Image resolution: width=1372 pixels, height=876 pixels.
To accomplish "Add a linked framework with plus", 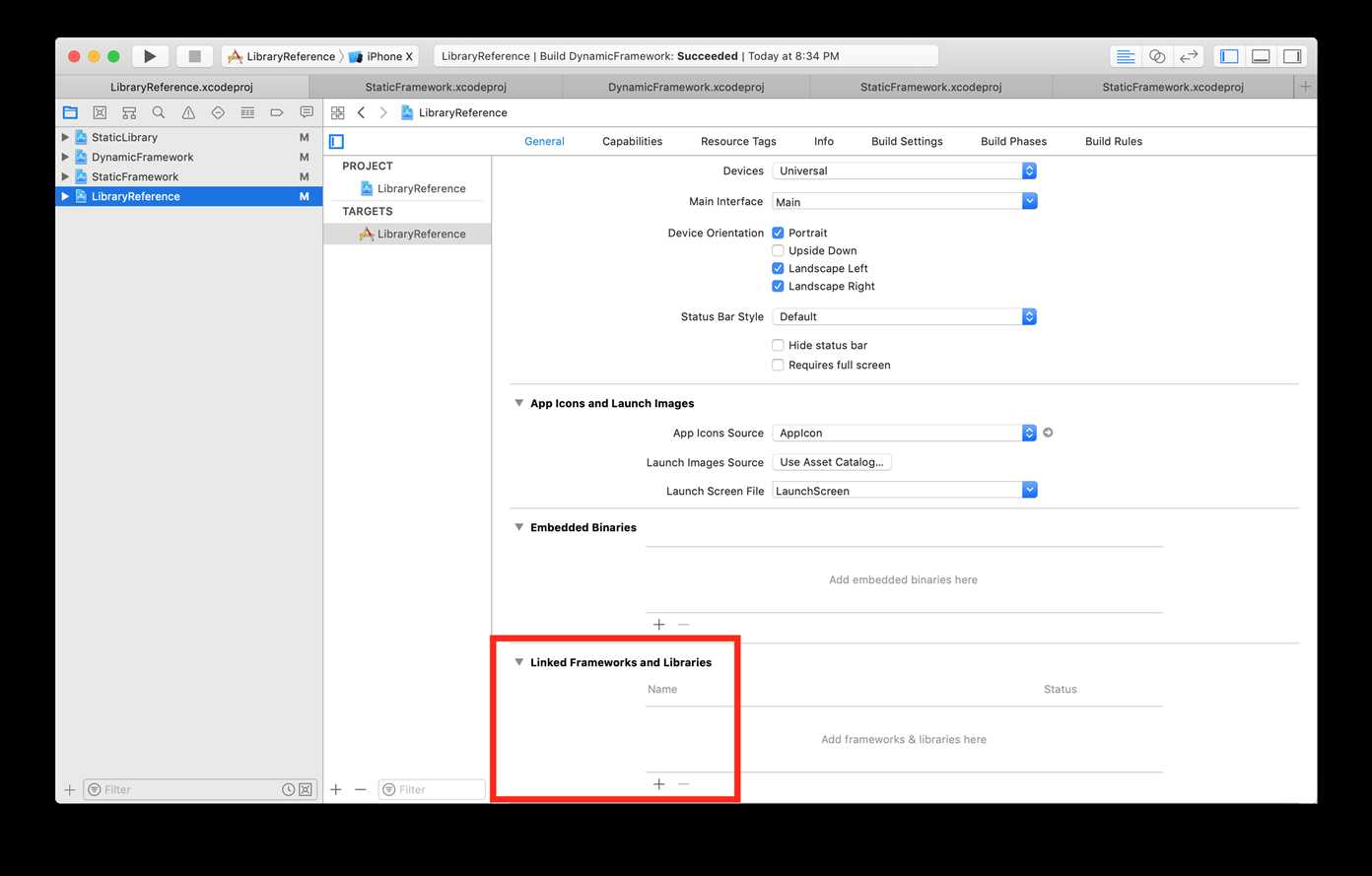I will pyautogui.click(x=659, y=784).
